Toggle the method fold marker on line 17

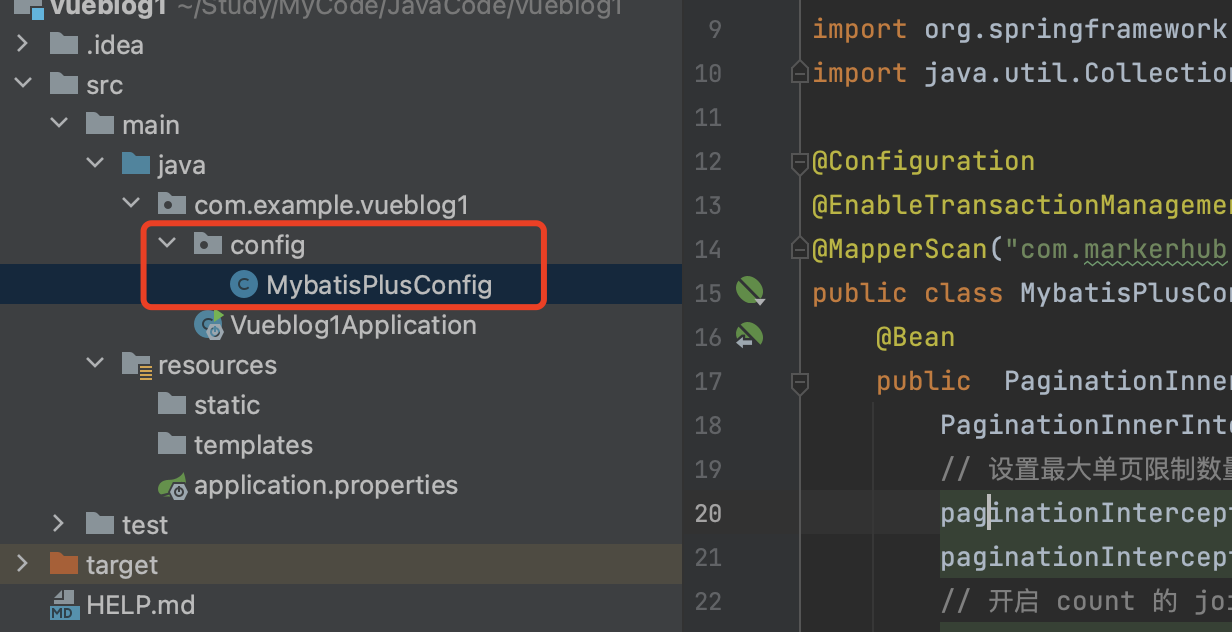coord(798,381)
